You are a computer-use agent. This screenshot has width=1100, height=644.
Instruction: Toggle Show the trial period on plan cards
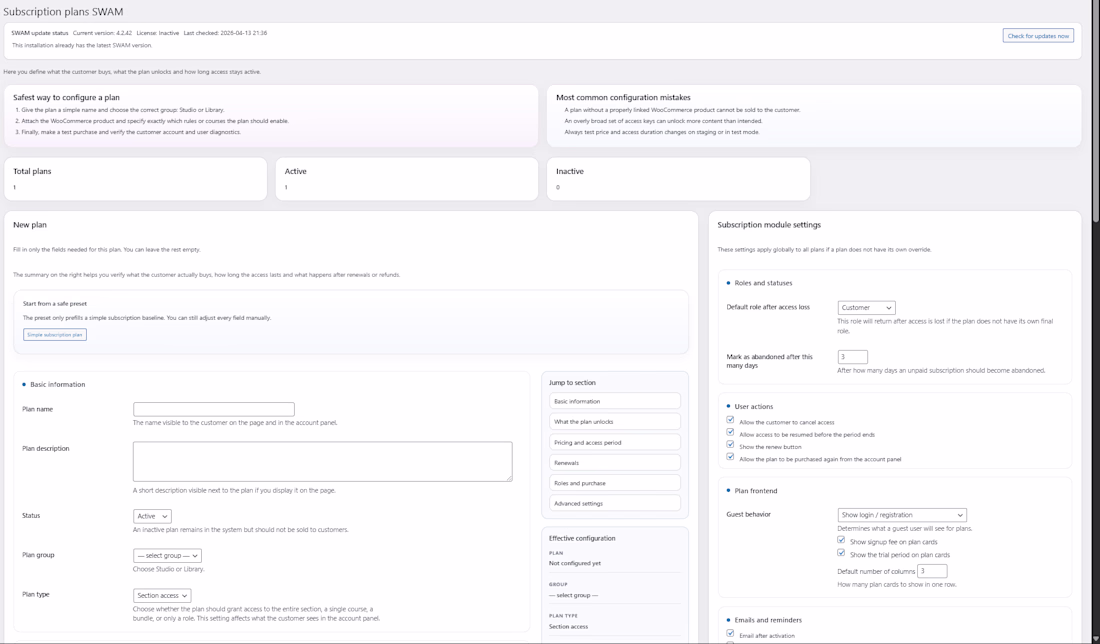tap(841, 553)
